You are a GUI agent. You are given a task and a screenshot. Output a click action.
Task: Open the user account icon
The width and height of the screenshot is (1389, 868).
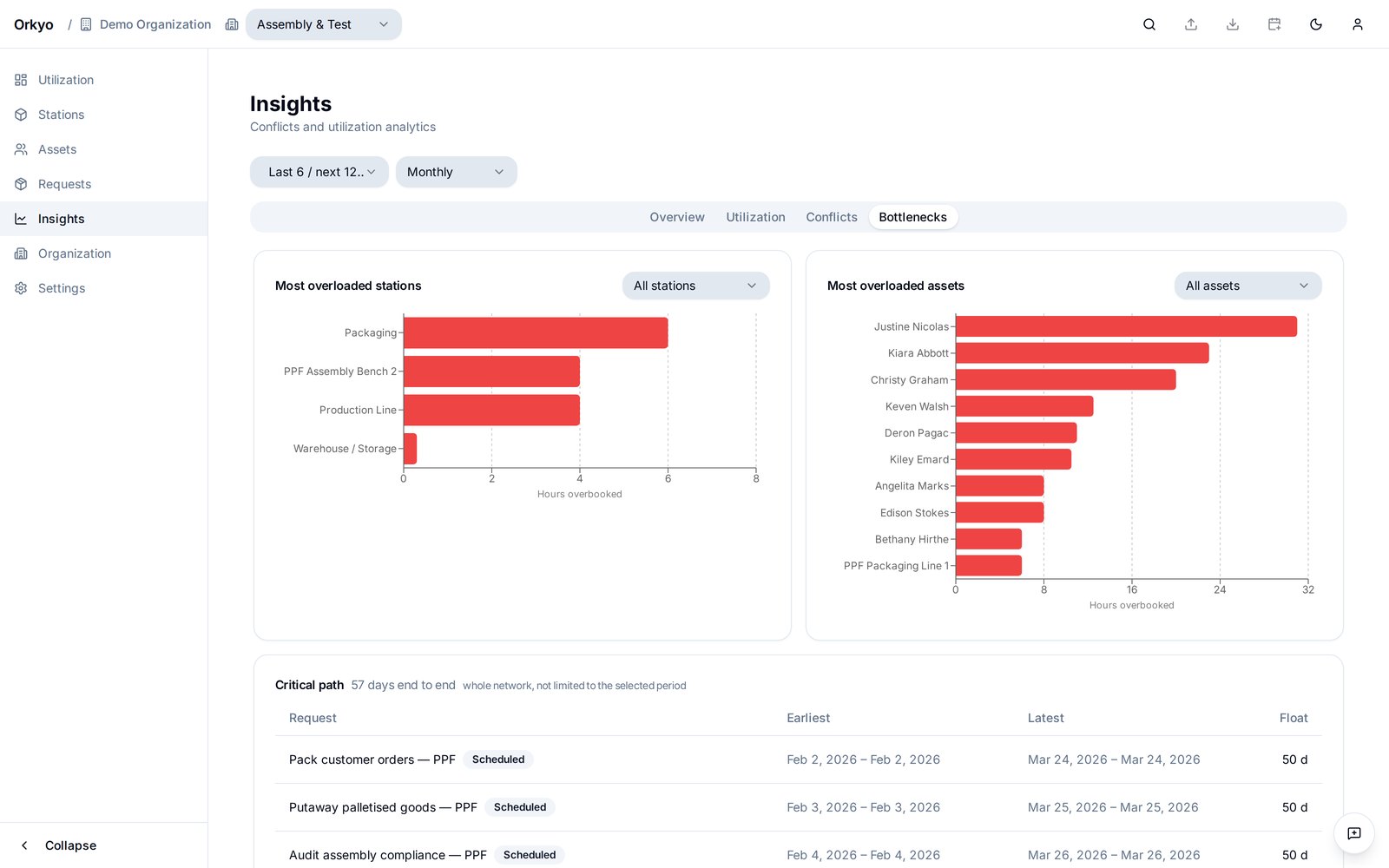1358,24
